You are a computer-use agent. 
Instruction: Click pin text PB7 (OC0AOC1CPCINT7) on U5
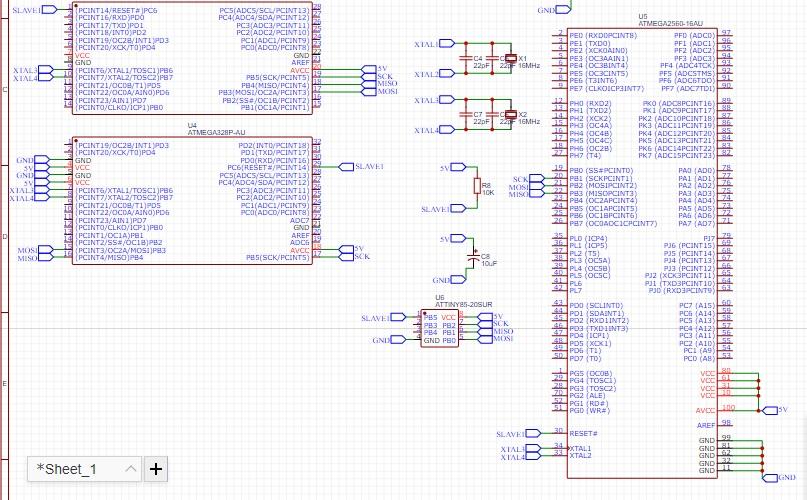point(613,223)
